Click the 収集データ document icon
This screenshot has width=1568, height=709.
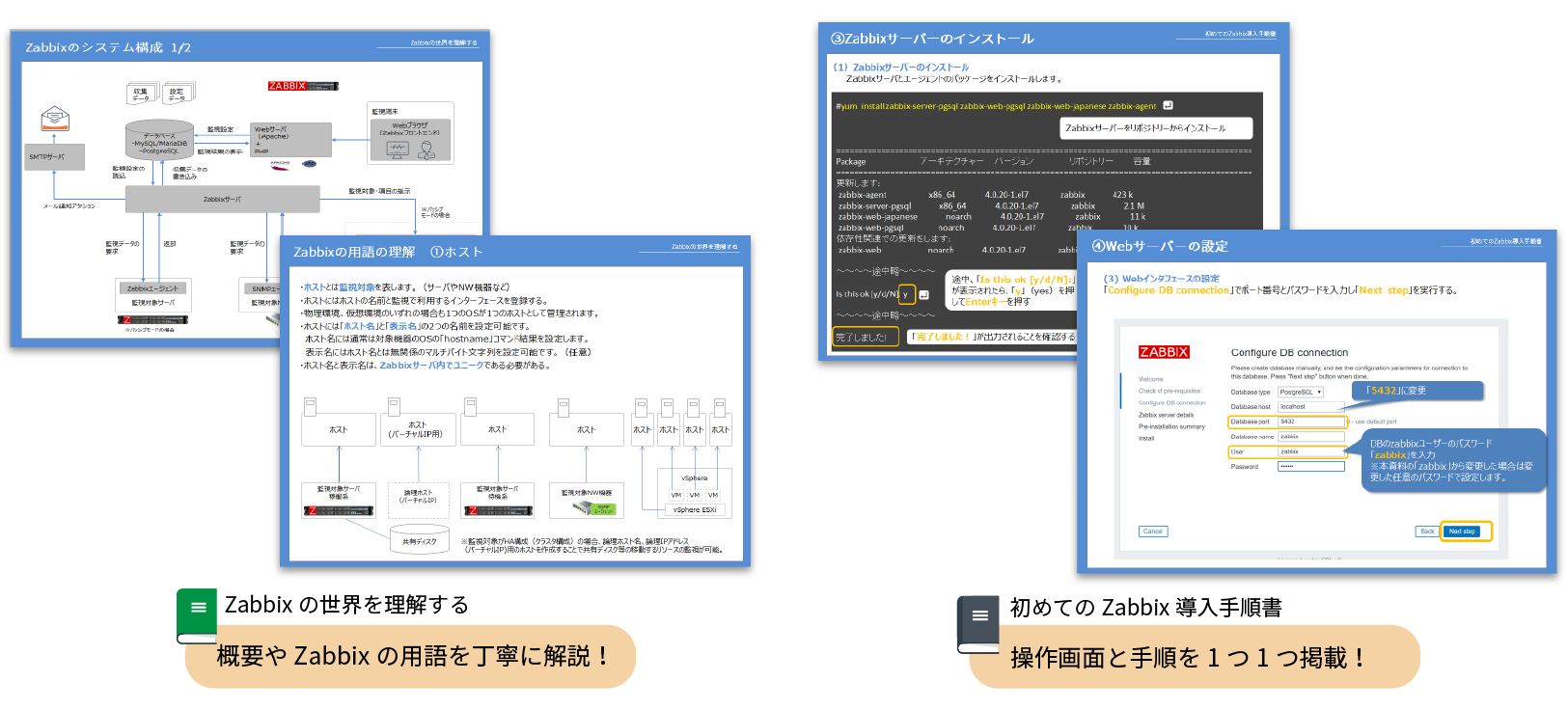pos(141,93)
